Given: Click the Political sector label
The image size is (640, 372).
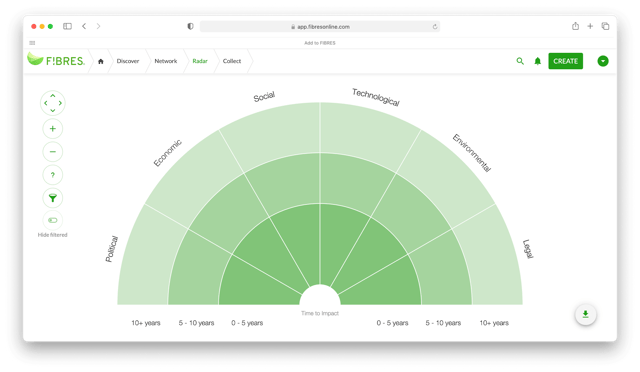Looking at the screenshot, I should coord(111,249).
